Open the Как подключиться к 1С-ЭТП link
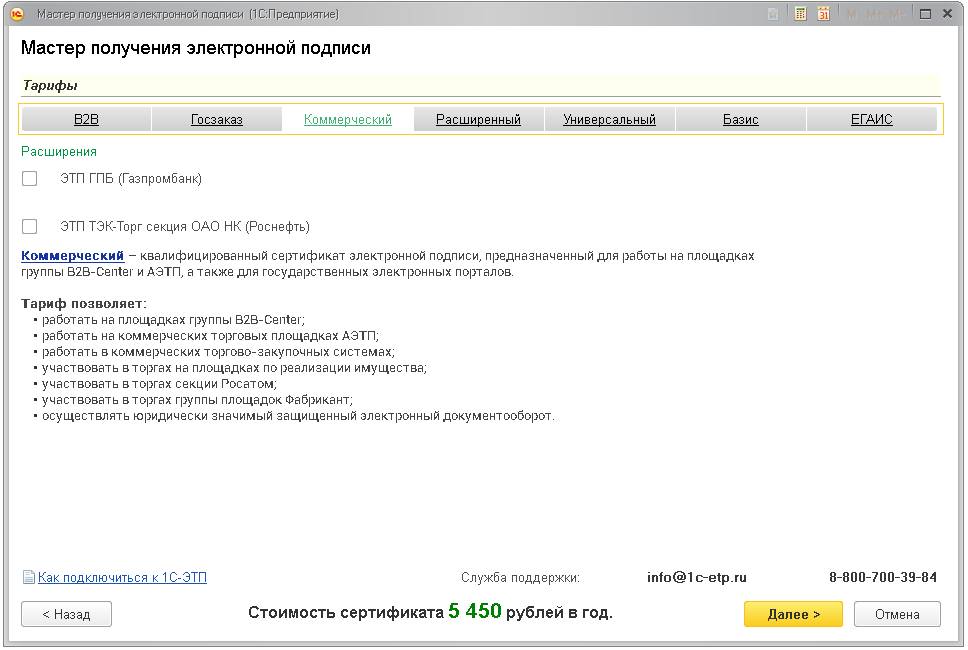Image resolution: width=968 pixels, height=650 pixels. [122, 577]
